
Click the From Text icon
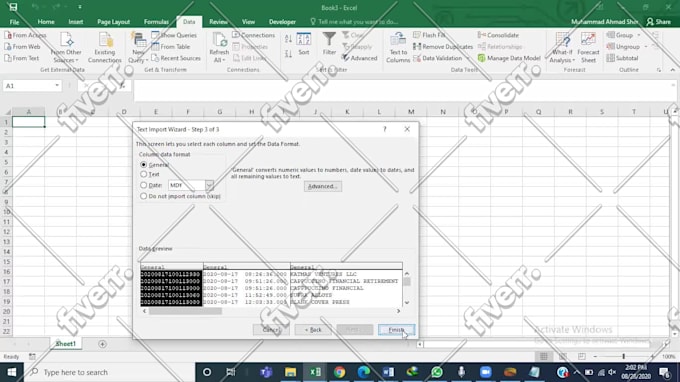pyautogui.click(x=7, y=58)
